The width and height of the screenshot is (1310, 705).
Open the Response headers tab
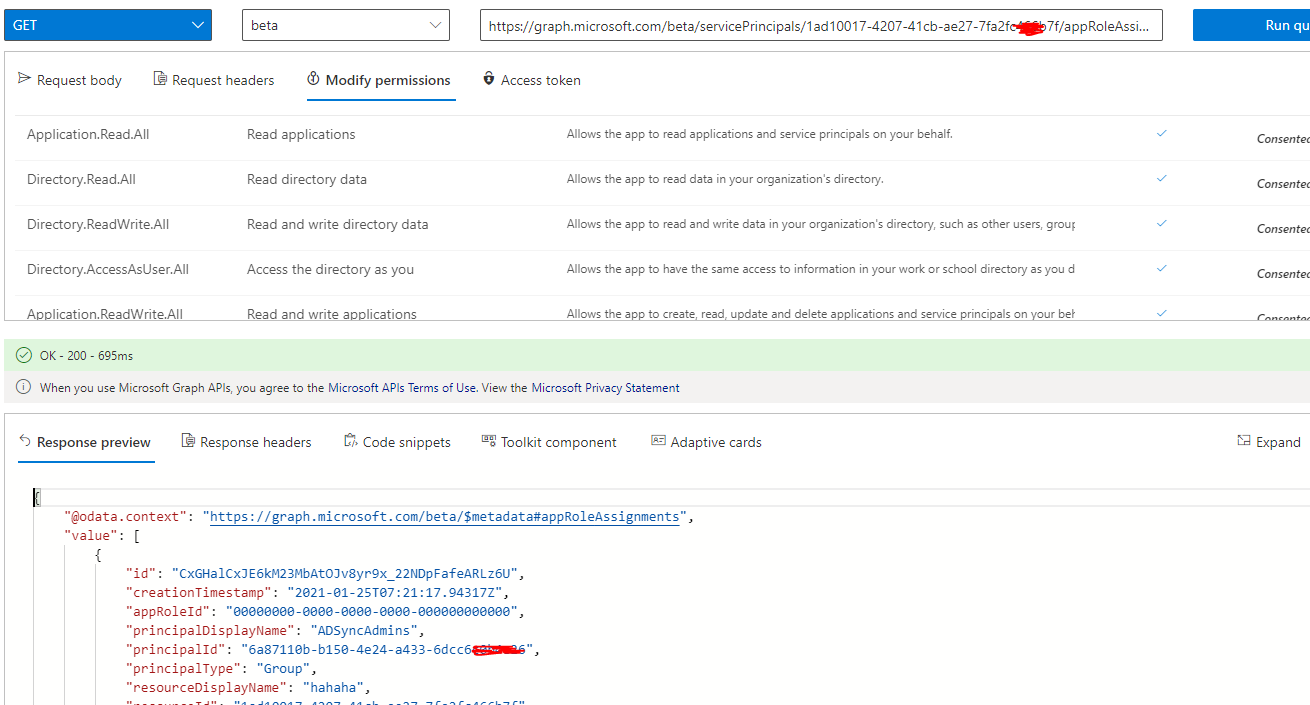(x=246, y=442)
